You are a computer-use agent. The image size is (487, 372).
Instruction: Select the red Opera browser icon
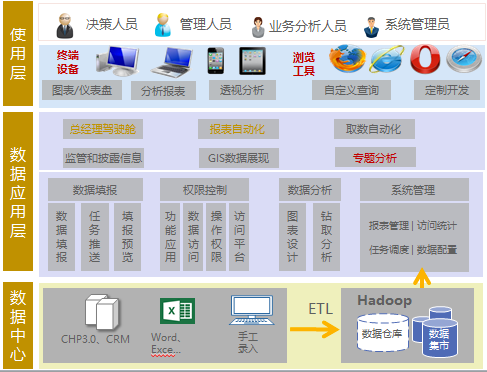[x=425, y=59]
